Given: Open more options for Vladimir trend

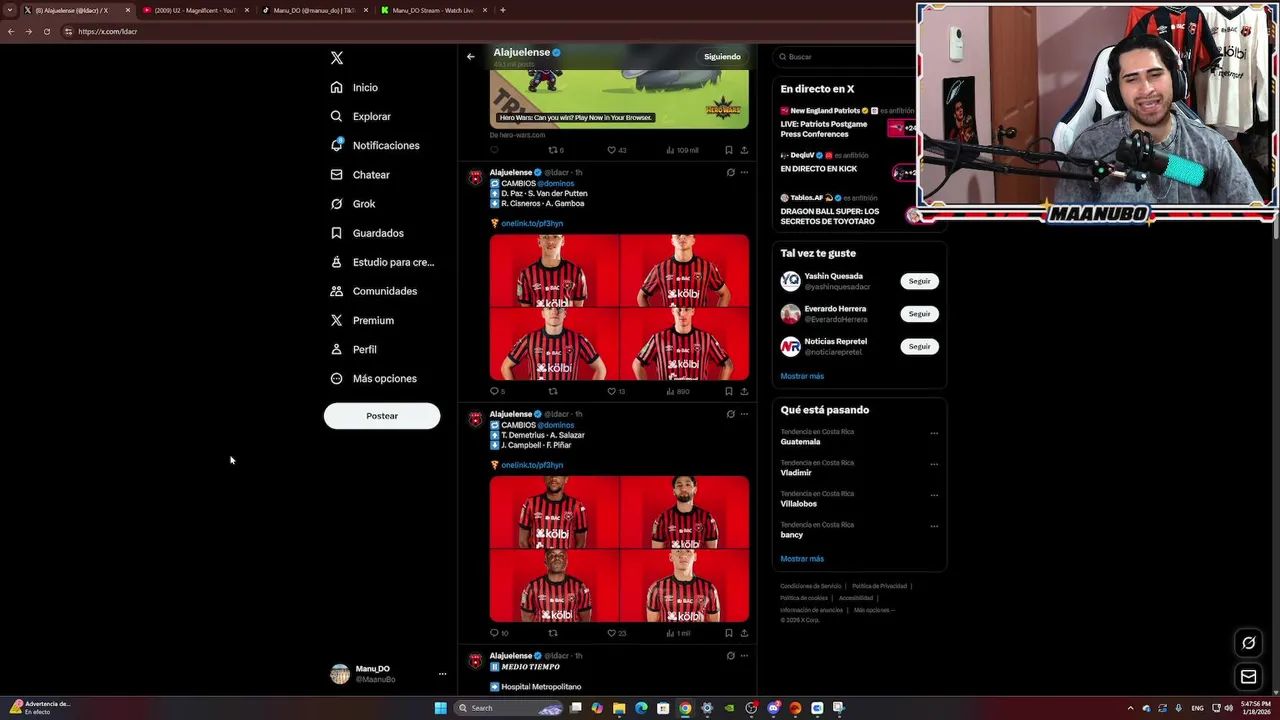Looking at the screenshot, I should point(934,464).
